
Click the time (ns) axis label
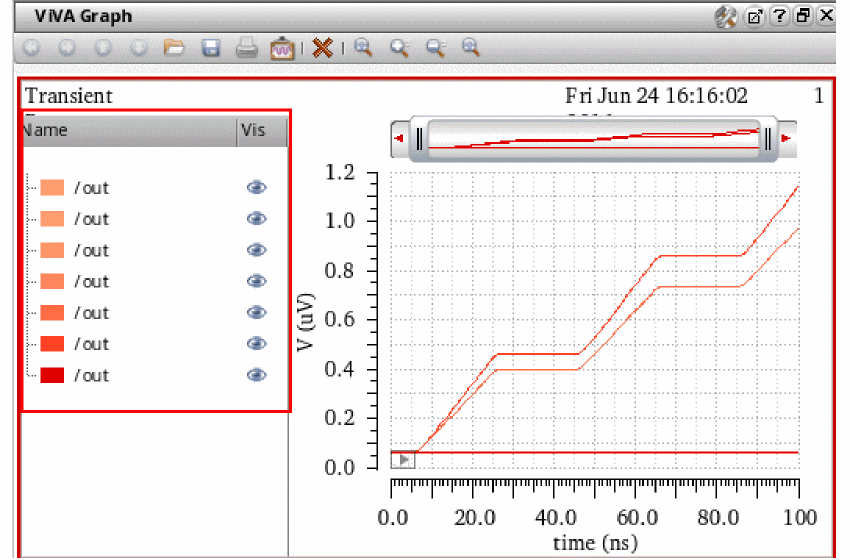tap(595, 543)
